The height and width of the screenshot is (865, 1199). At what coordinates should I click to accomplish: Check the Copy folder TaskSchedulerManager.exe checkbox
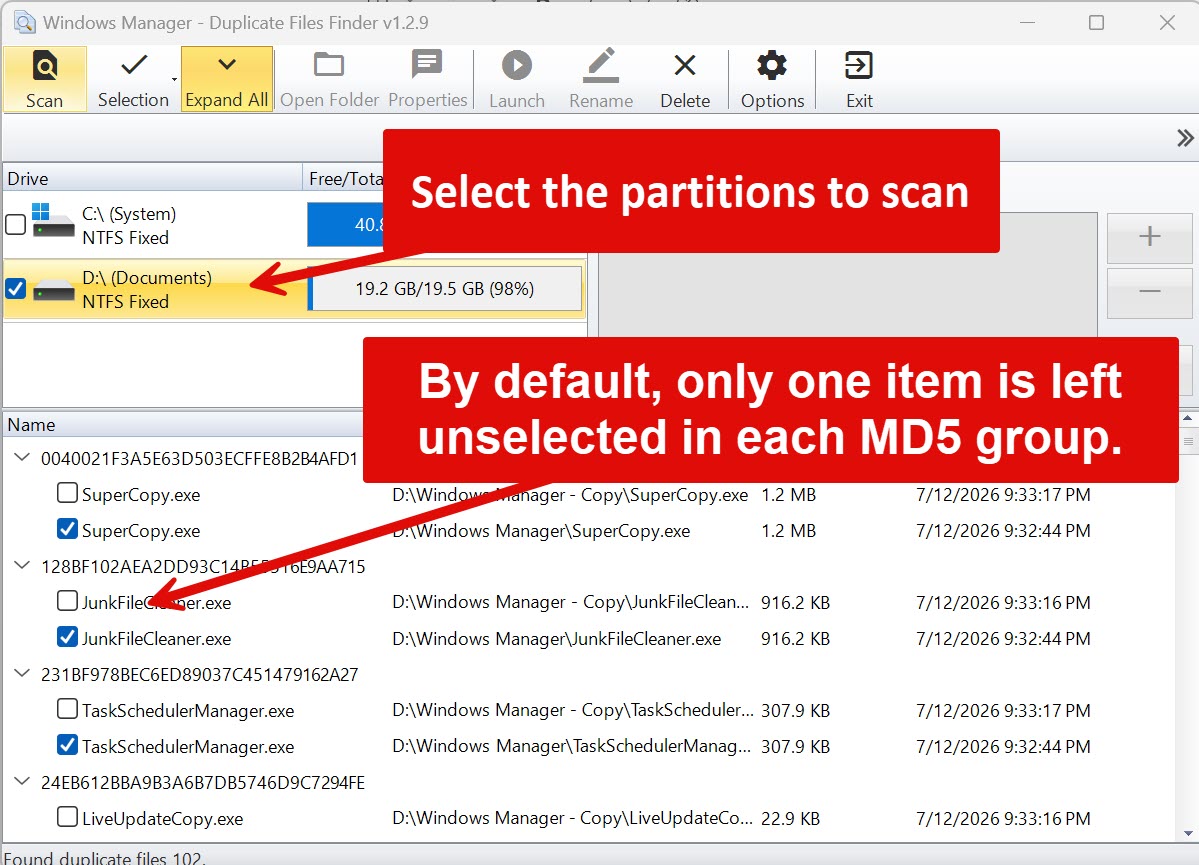[x=67, y=709]
